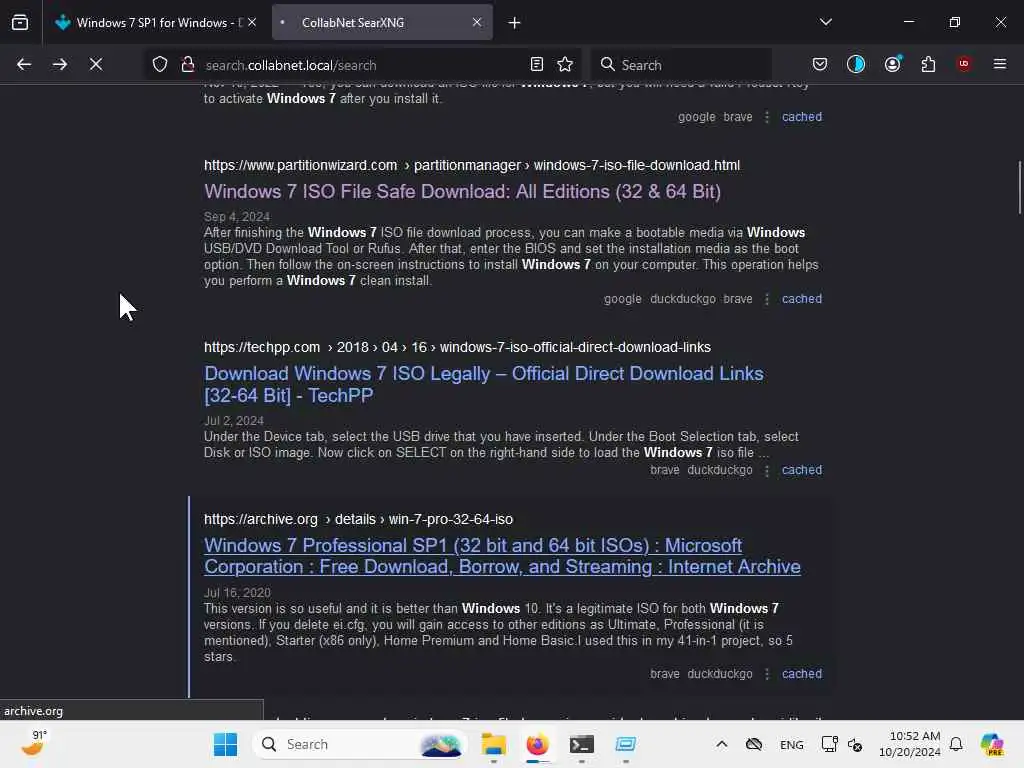This screenshot has width=1024, height=768.
Task: Click the toolbar Search field
Action: 681,65
